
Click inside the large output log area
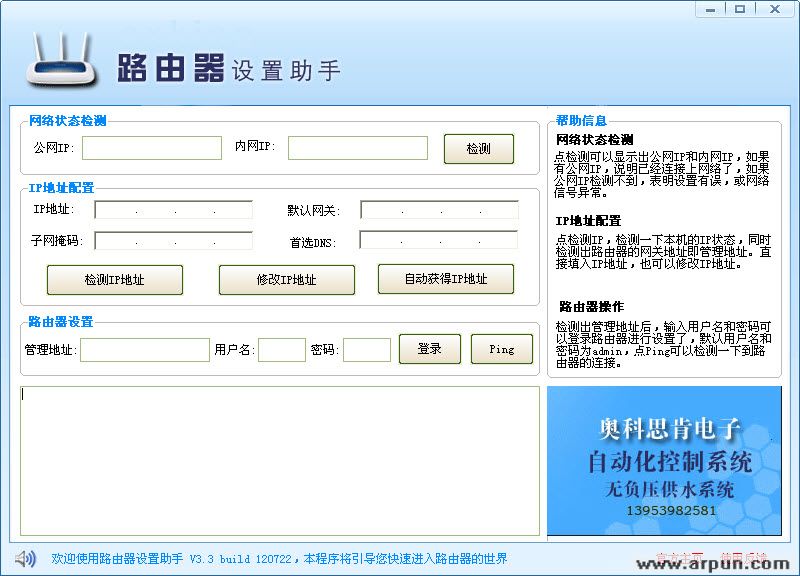click(280, 460)
